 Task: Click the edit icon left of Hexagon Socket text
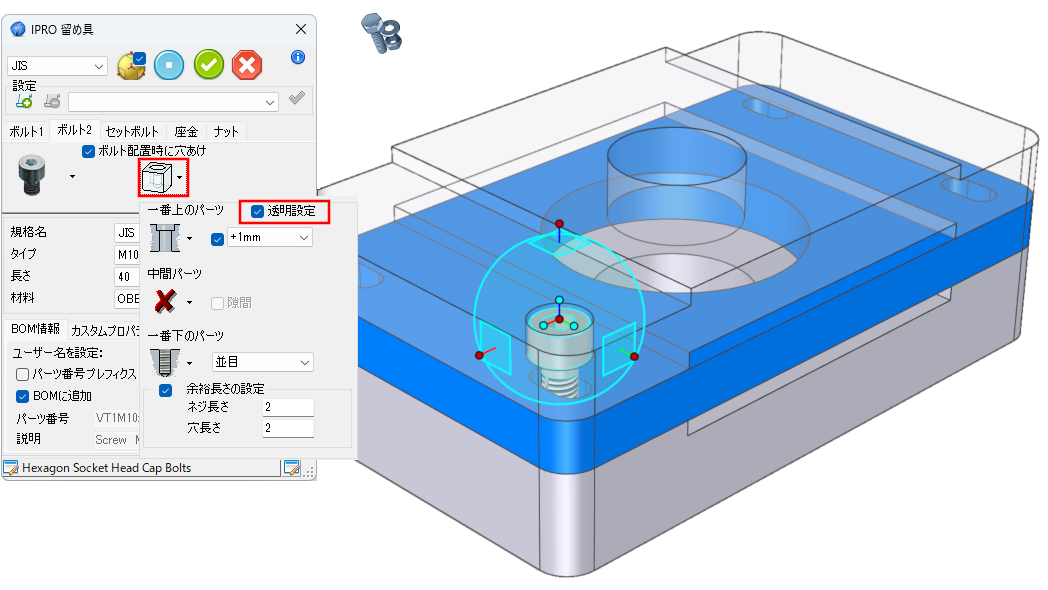[11, 468]
